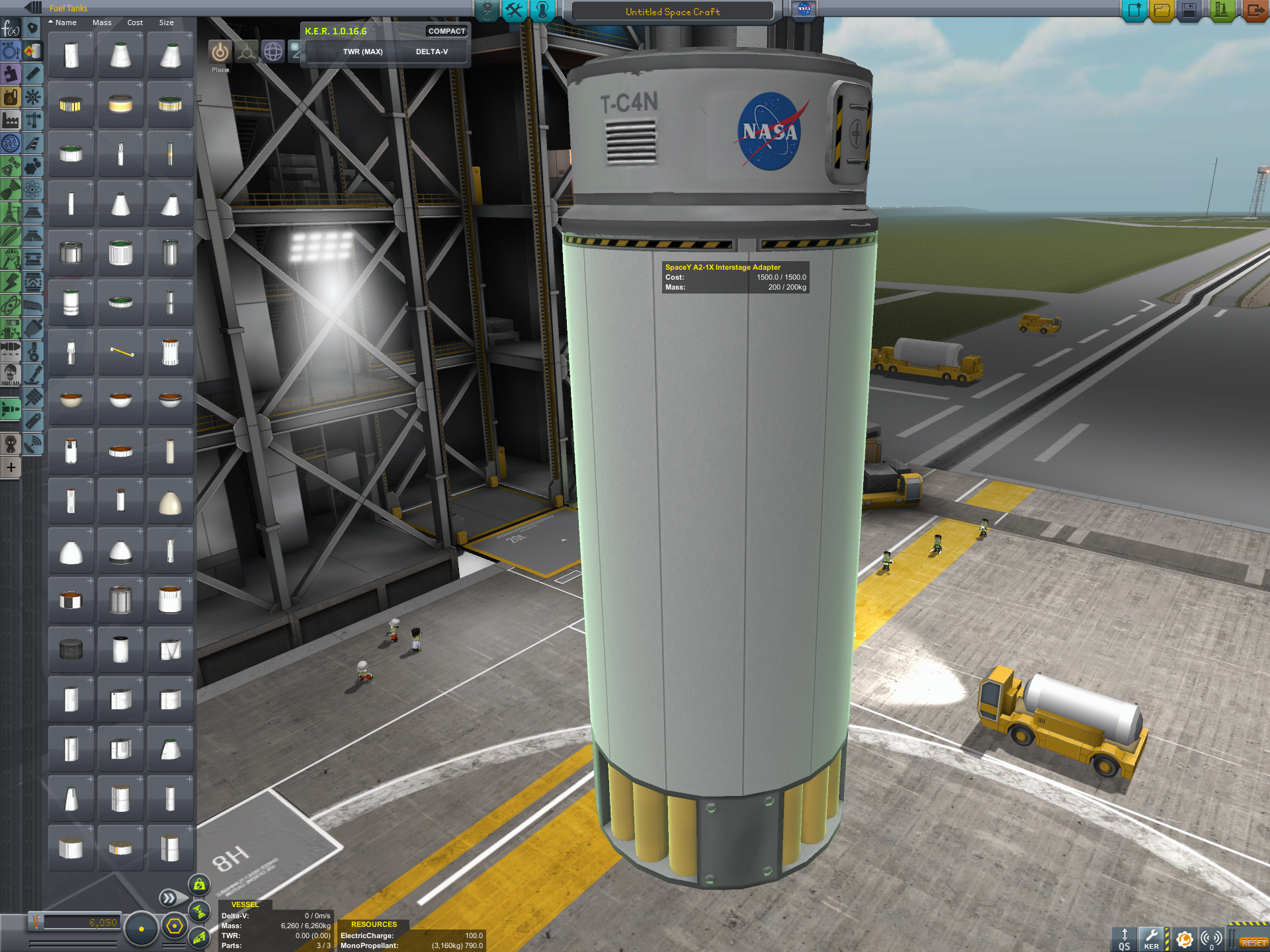Save the craft with floppy icon
The image size is (1270, 952).
[1189, 11]
